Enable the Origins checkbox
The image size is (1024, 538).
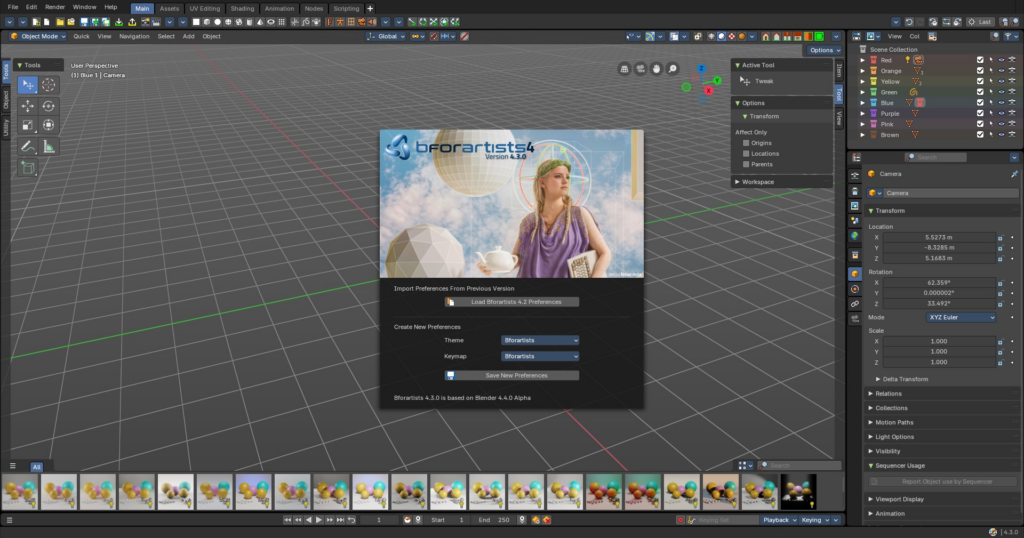click(x=746, y=143)
